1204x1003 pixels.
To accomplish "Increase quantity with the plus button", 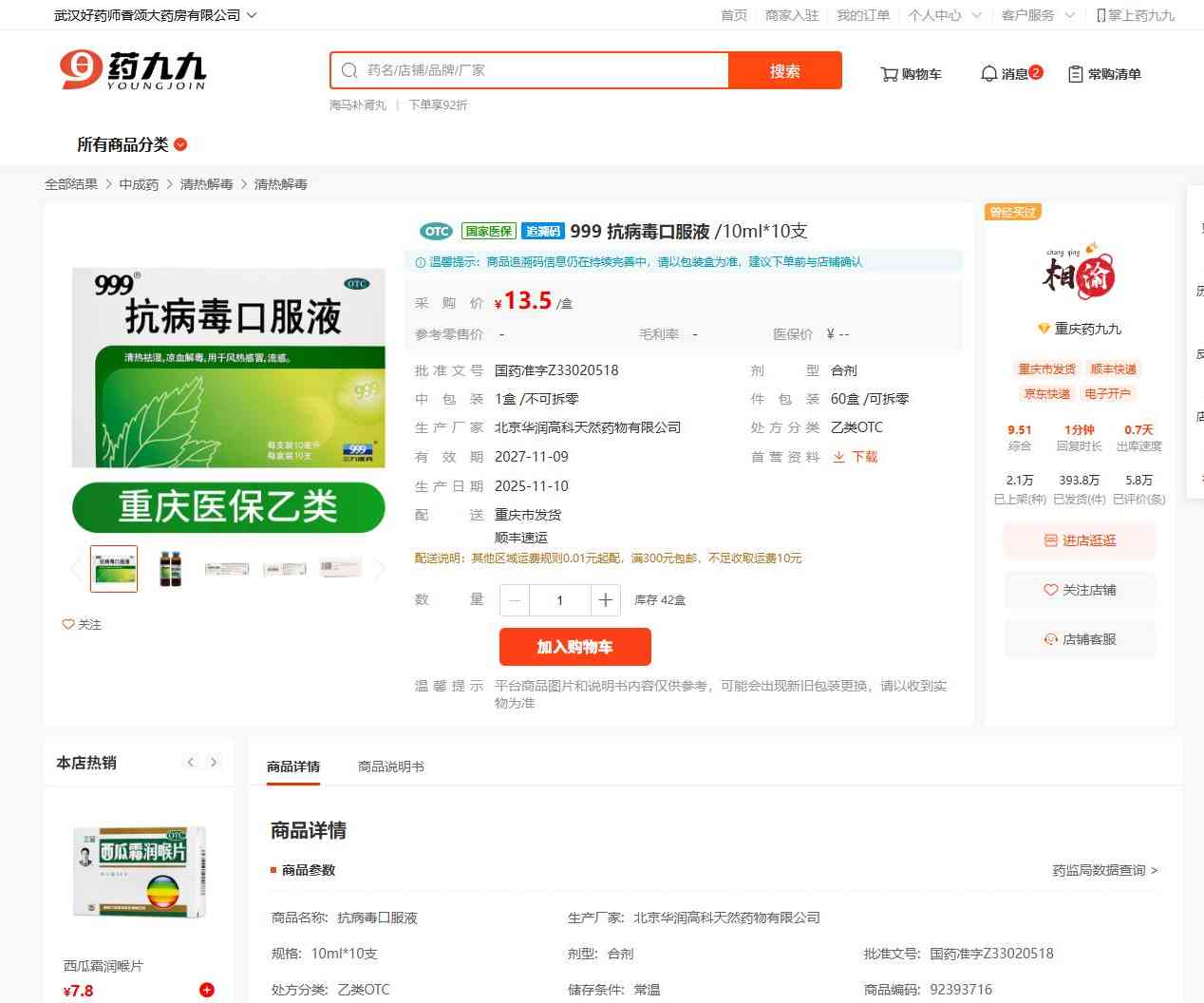I will (x=605, y=600).
